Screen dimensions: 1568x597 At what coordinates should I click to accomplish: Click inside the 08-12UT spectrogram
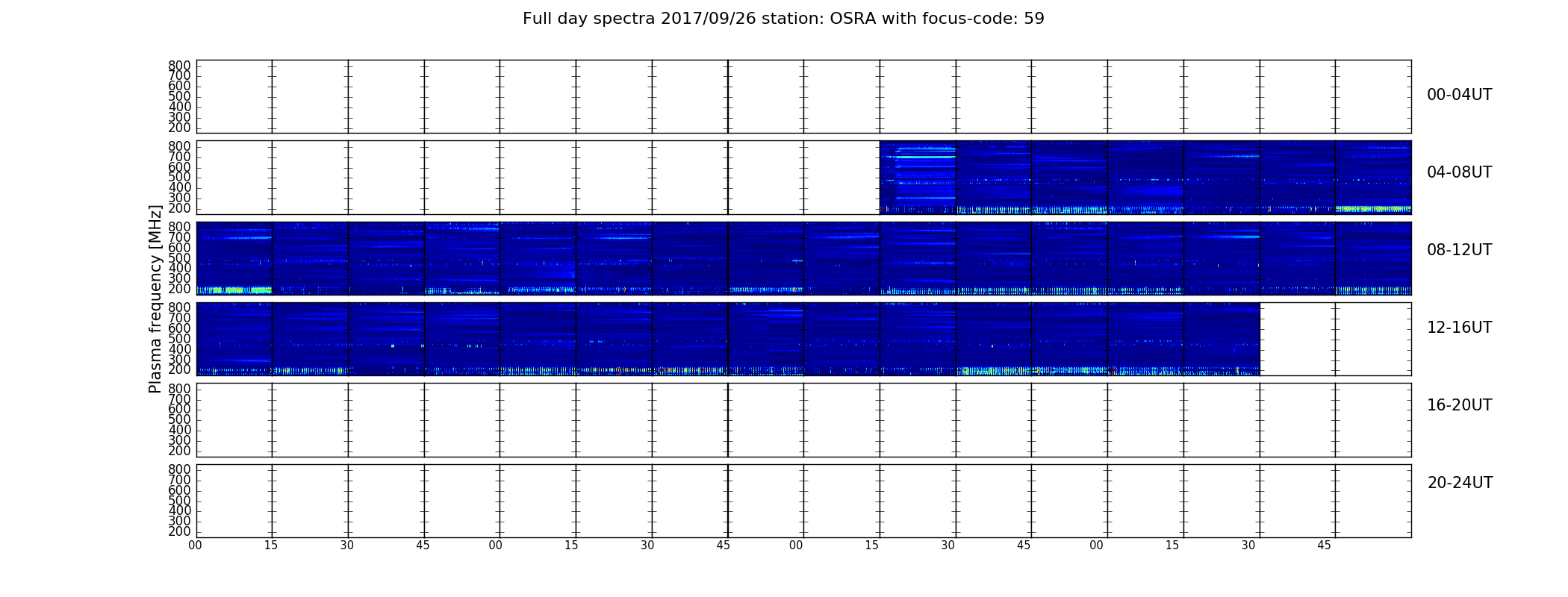pos(803,258)
